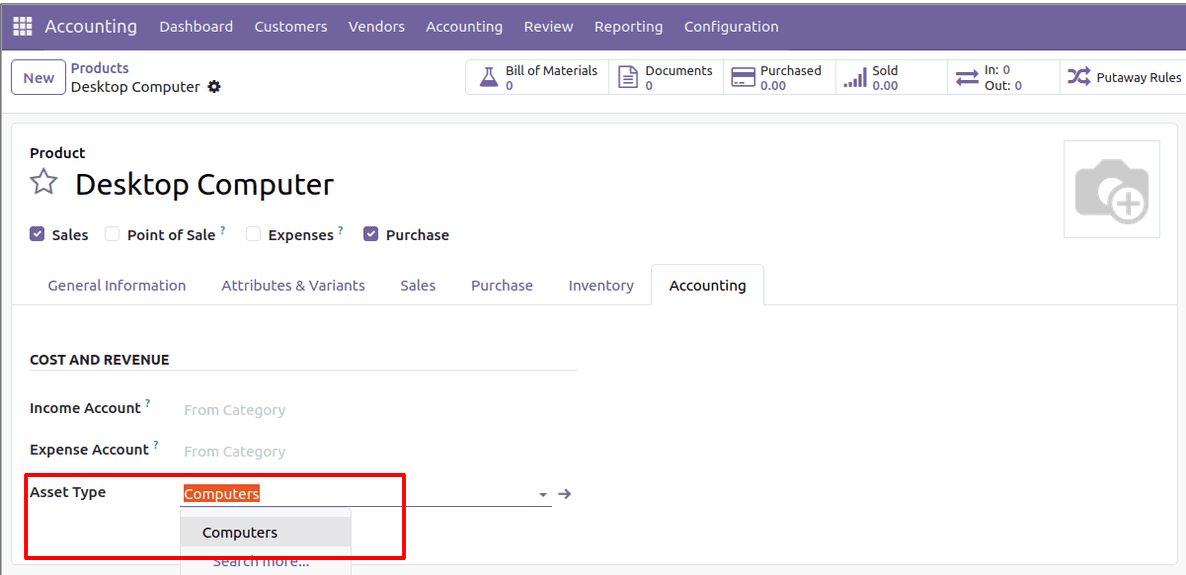Expand the Asset Type dropdown arrow
This screenshot has height=575, width=1186.
[x=543, y=495]
